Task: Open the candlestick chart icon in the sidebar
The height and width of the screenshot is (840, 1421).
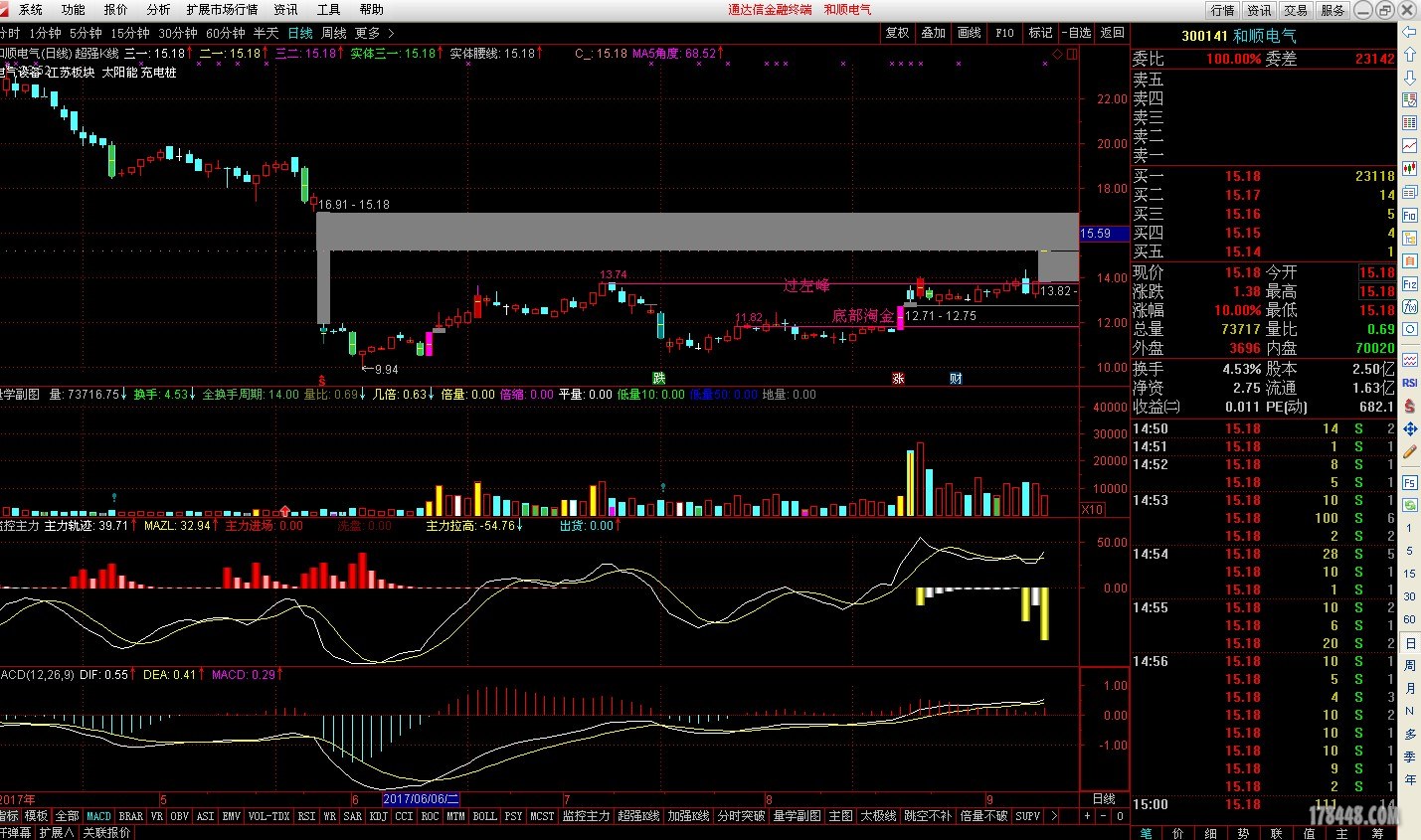Action: click(1409, 169)
